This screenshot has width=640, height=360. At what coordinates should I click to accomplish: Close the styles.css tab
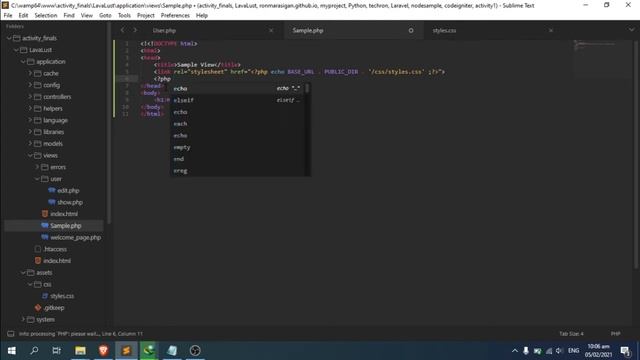click(551, 31)
